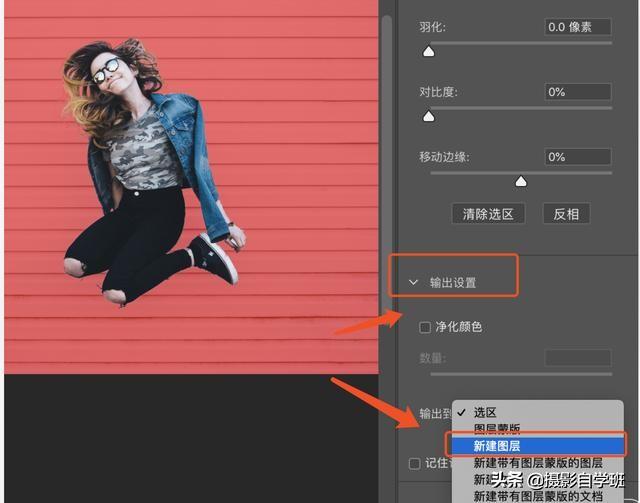
Task: Enable the 净化颜色 checkbox
Action: (425, 327)
